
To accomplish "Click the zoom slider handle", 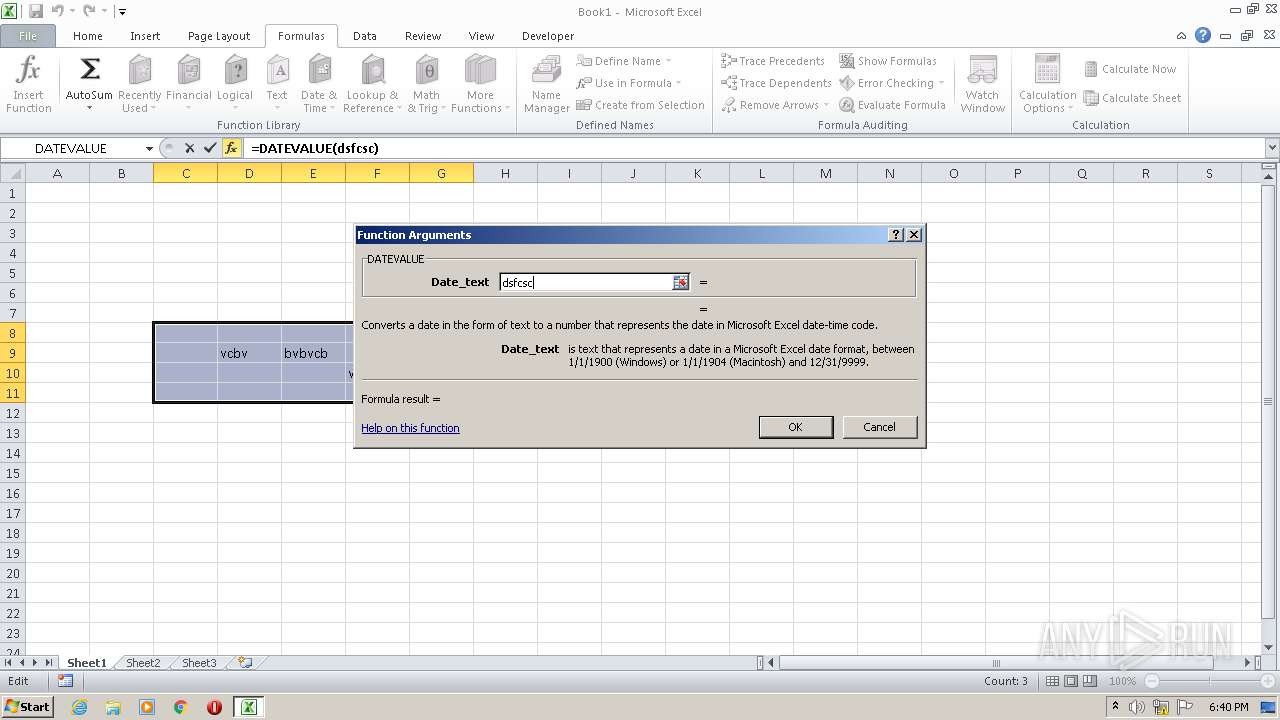I will click(1211, 681).
